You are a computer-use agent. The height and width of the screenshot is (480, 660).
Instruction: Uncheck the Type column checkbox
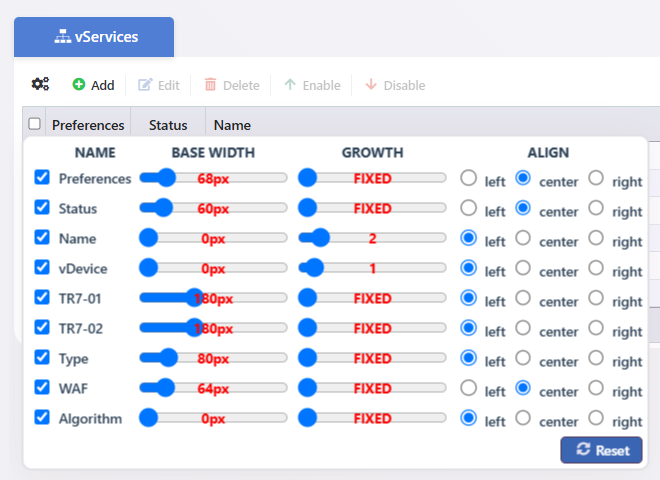(42, 357)
